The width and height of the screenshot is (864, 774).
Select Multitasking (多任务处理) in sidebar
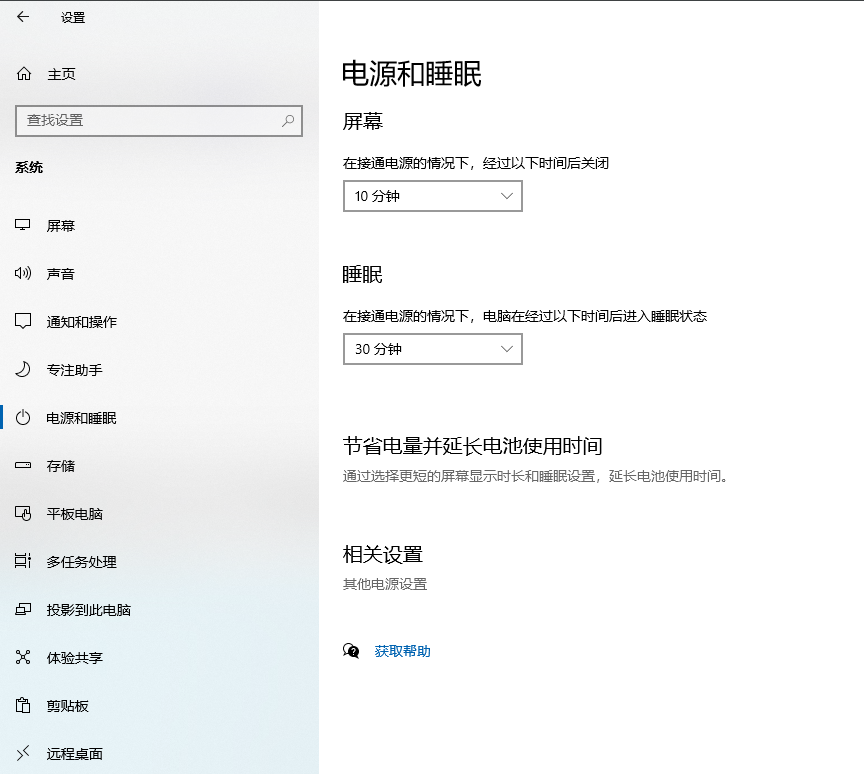click(x=81, y=561)
